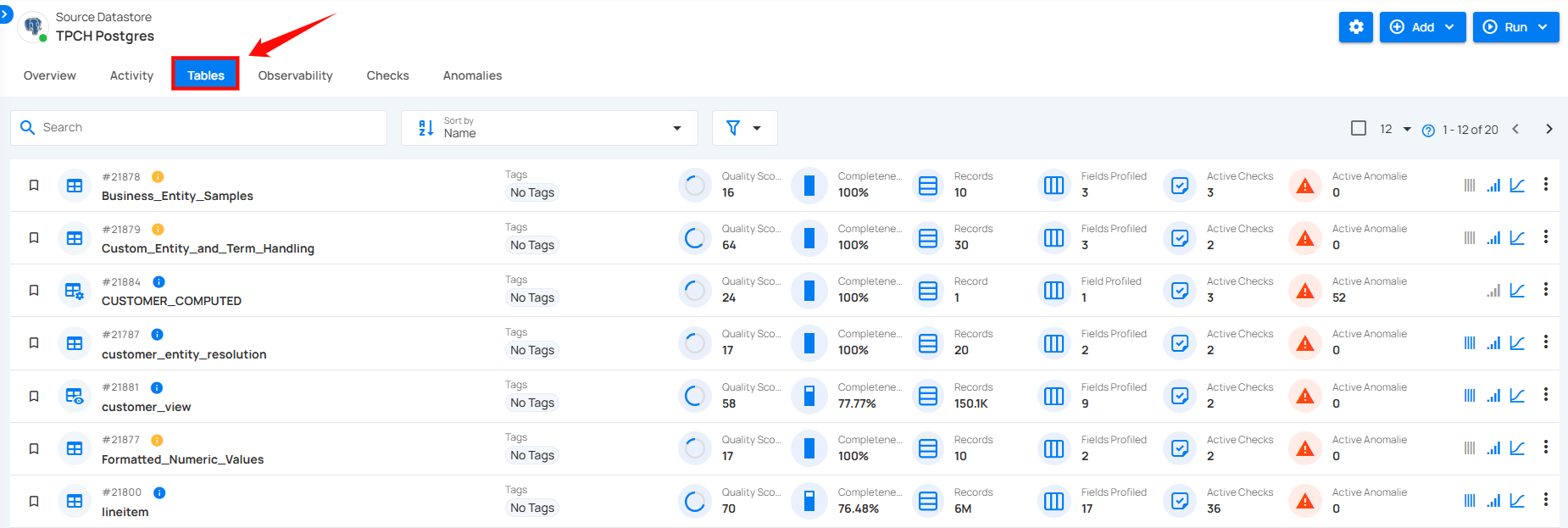Go to the Anomalies tab
The height and width of the screenshot is (528, 1568).
click(472, 75)
